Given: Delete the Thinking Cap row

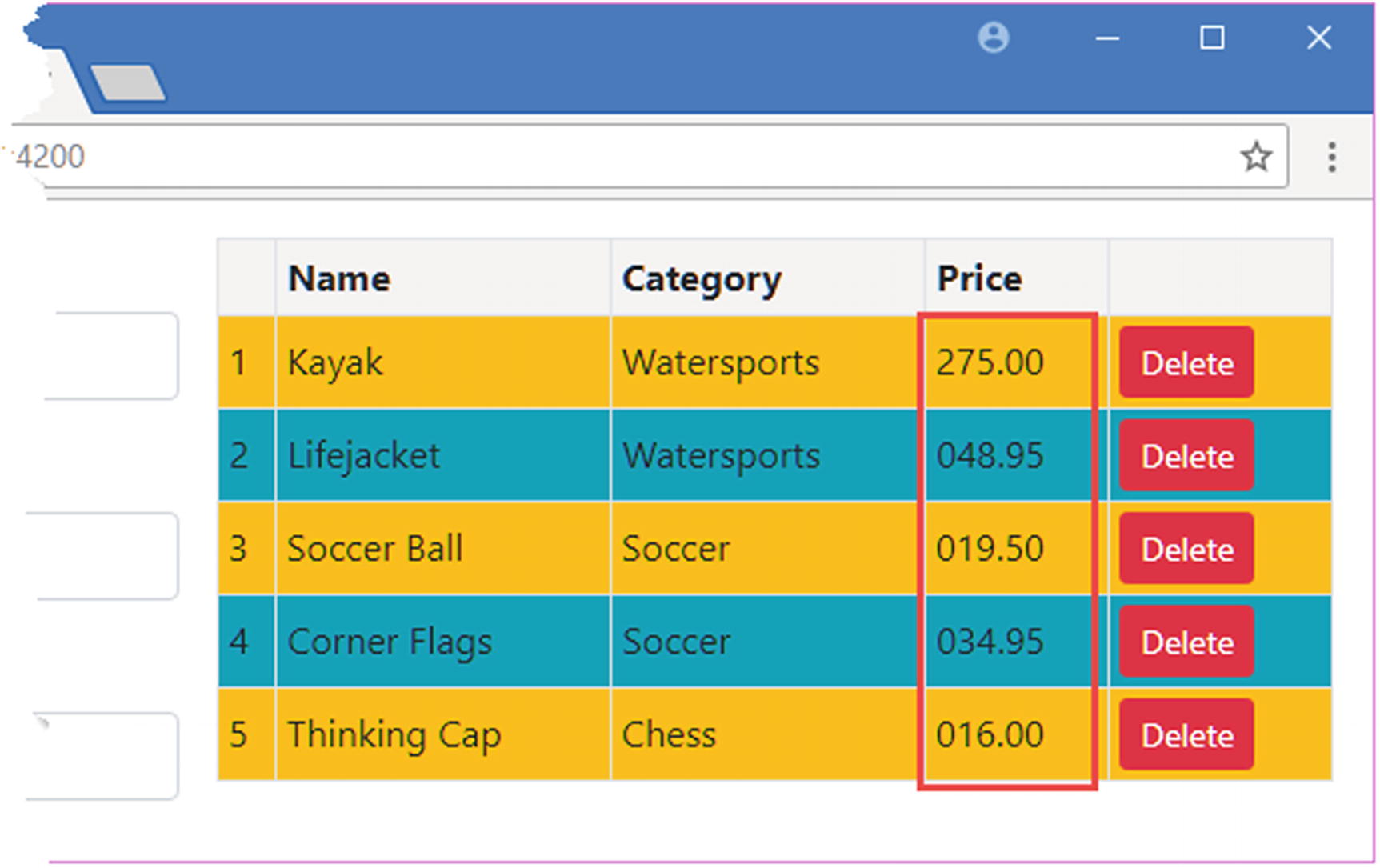Looking at the screenshot, I should (x=1186, y=735).
